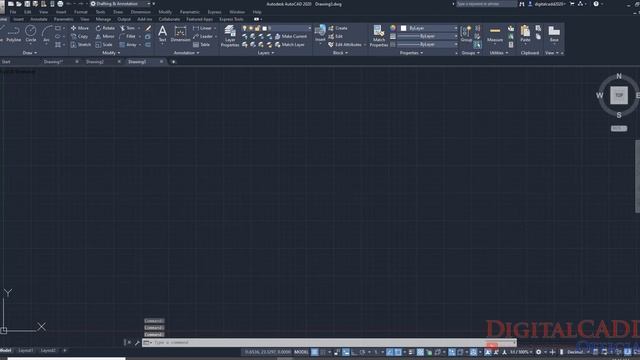The width and height of the screenshot is (640, 360).
Task: Click the Leader annotation tool
Action: click(x=203, y=36)
